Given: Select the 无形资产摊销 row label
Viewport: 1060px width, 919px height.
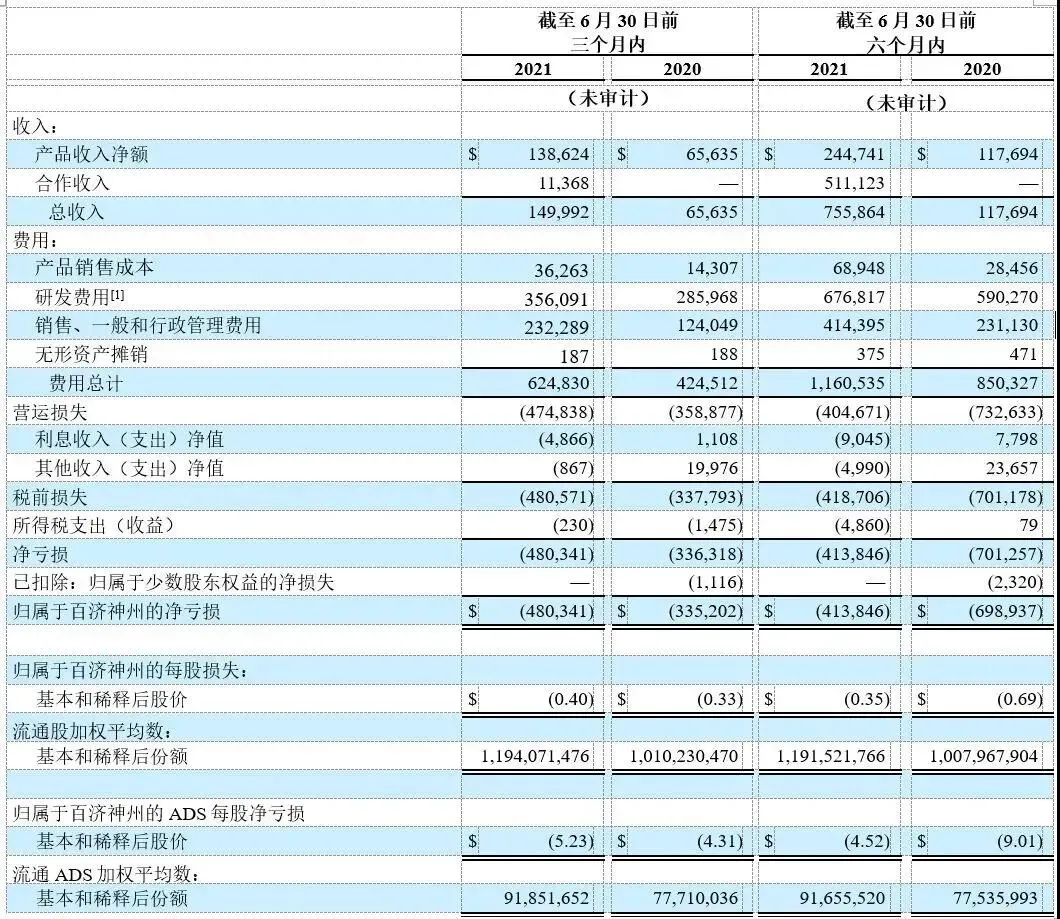Looking at the screenshot, I should [91, 354].
